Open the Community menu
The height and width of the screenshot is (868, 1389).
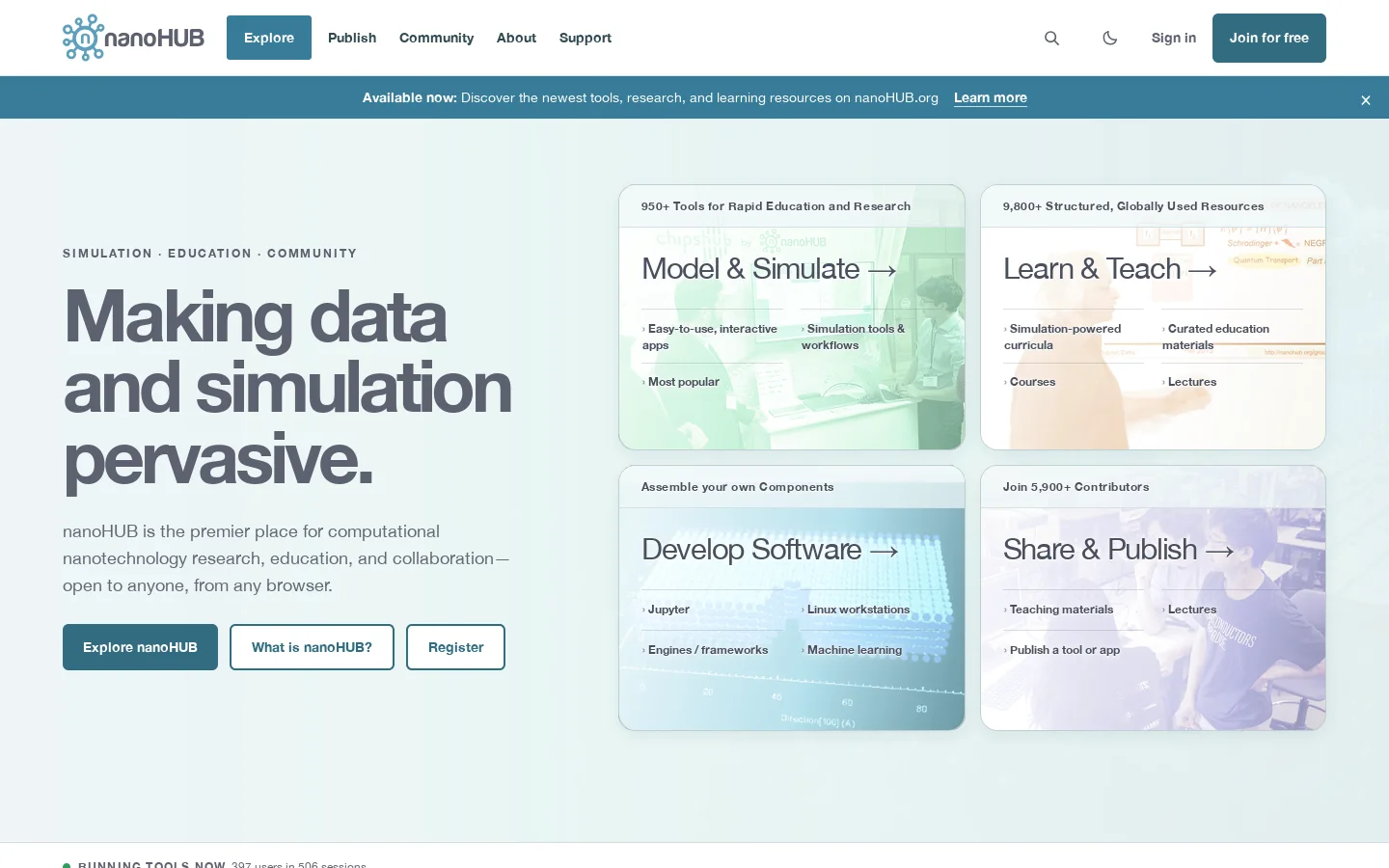tap(436, 38)
